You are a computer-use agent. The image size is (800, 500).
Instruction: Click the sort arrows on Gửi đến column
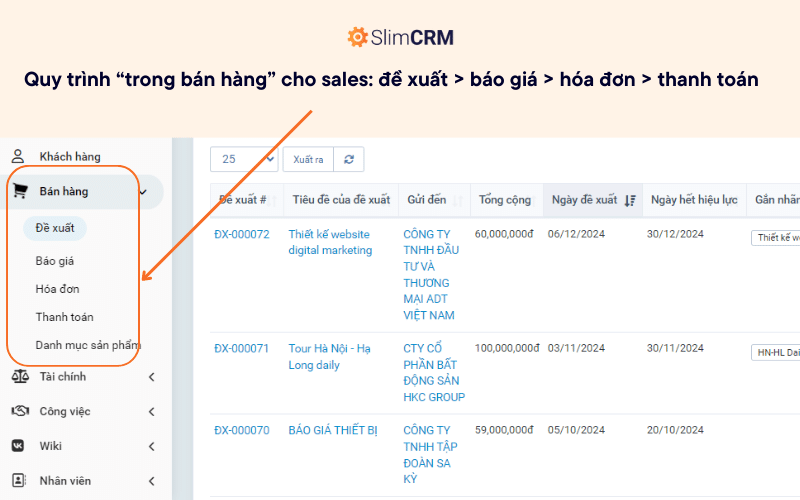[458, 201]
